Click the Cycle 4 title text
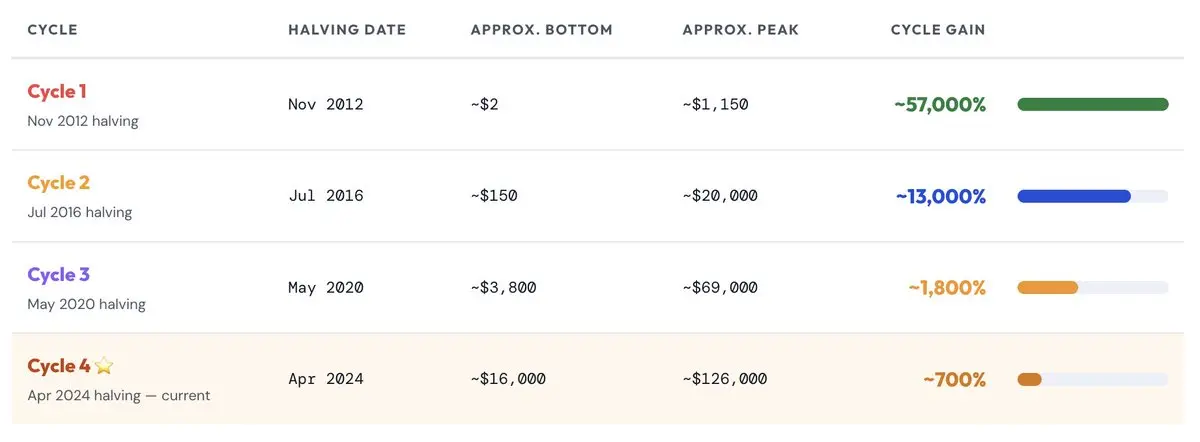 pyautogui.click(x=59, y=366)
